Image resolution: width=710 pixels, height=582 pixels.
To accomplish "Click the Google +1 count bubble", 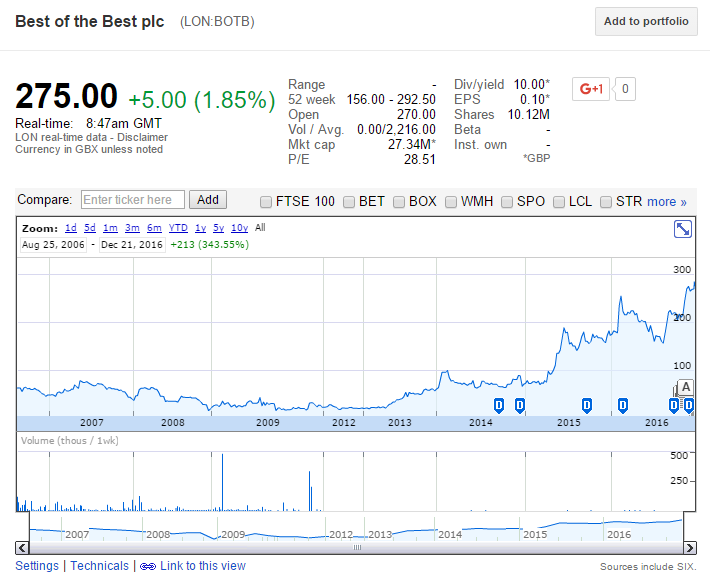I will (625, 89).
